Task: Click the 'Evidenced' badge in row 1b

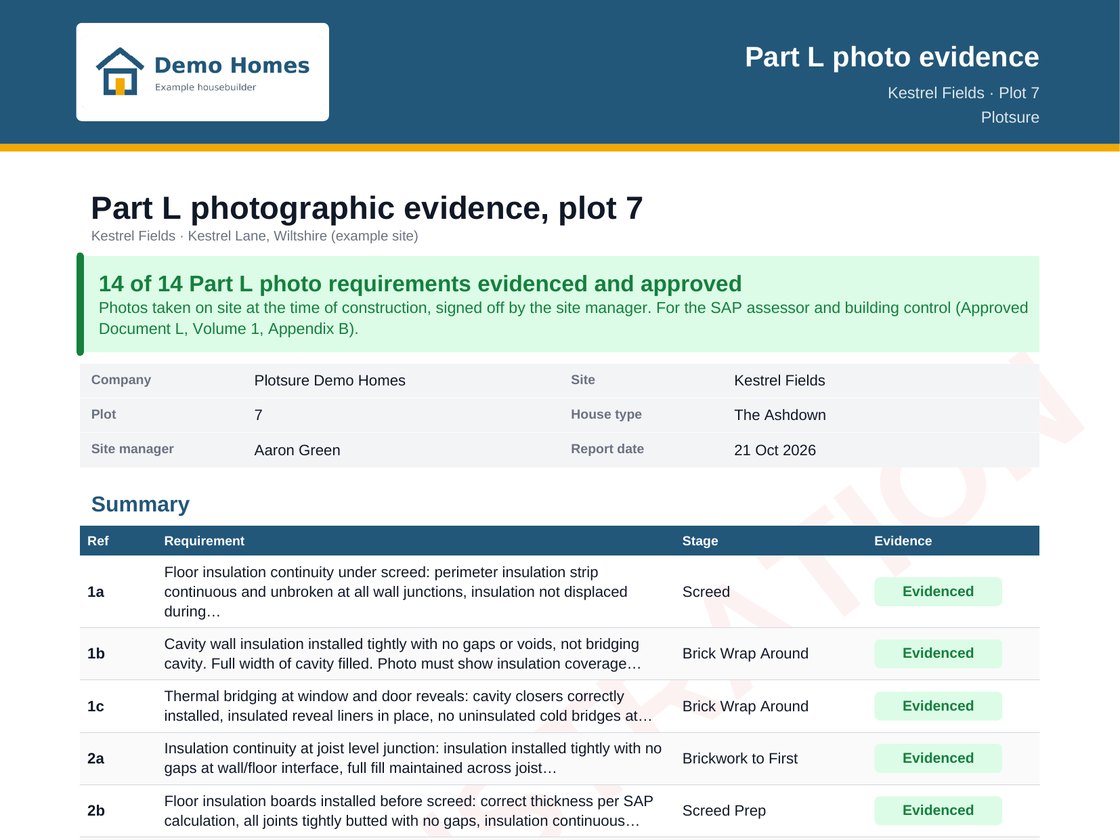Action: pos(937,653)
